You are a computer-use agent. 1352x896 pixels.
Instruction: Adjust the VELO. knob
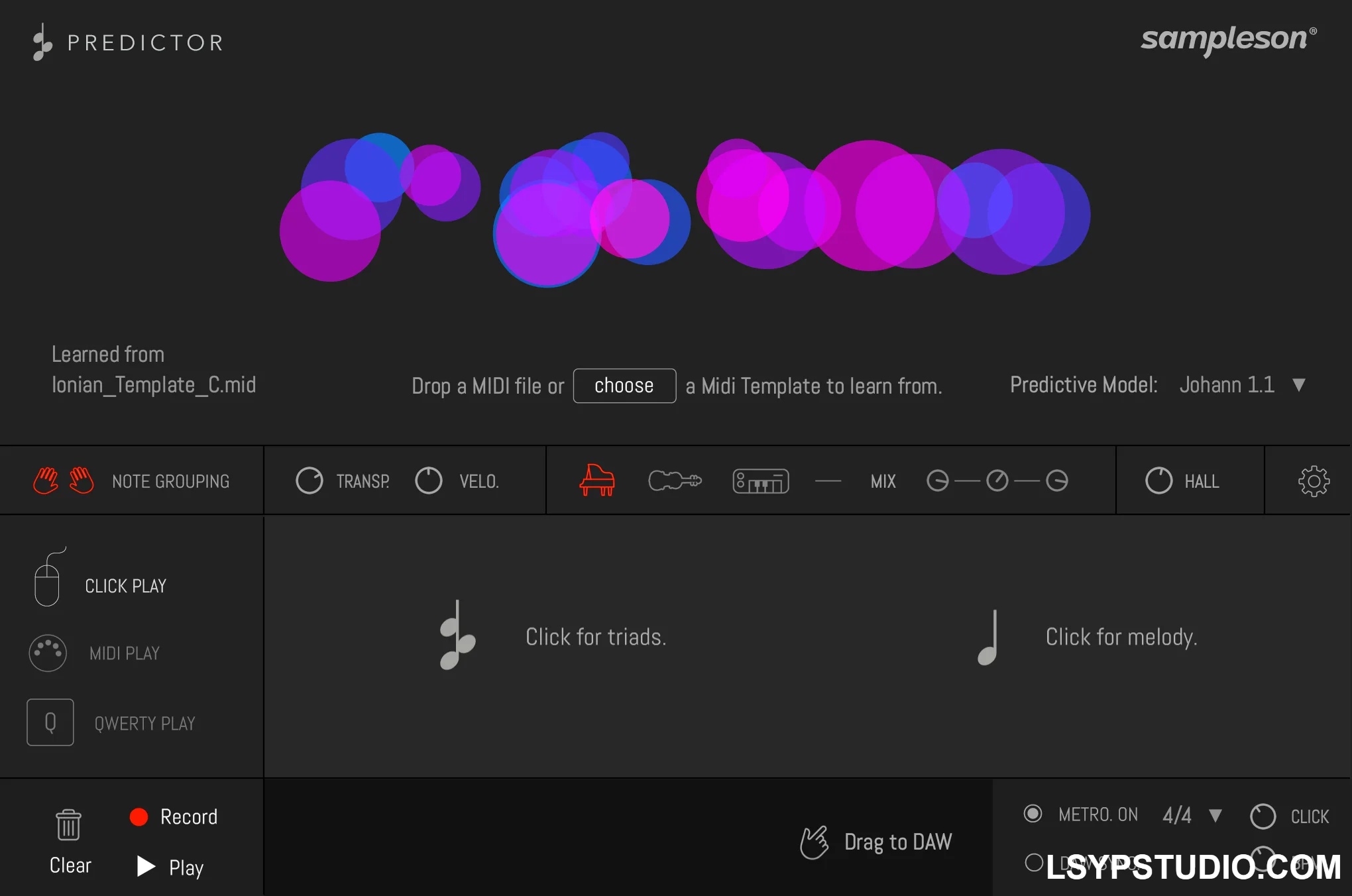(x=429, y=480)
